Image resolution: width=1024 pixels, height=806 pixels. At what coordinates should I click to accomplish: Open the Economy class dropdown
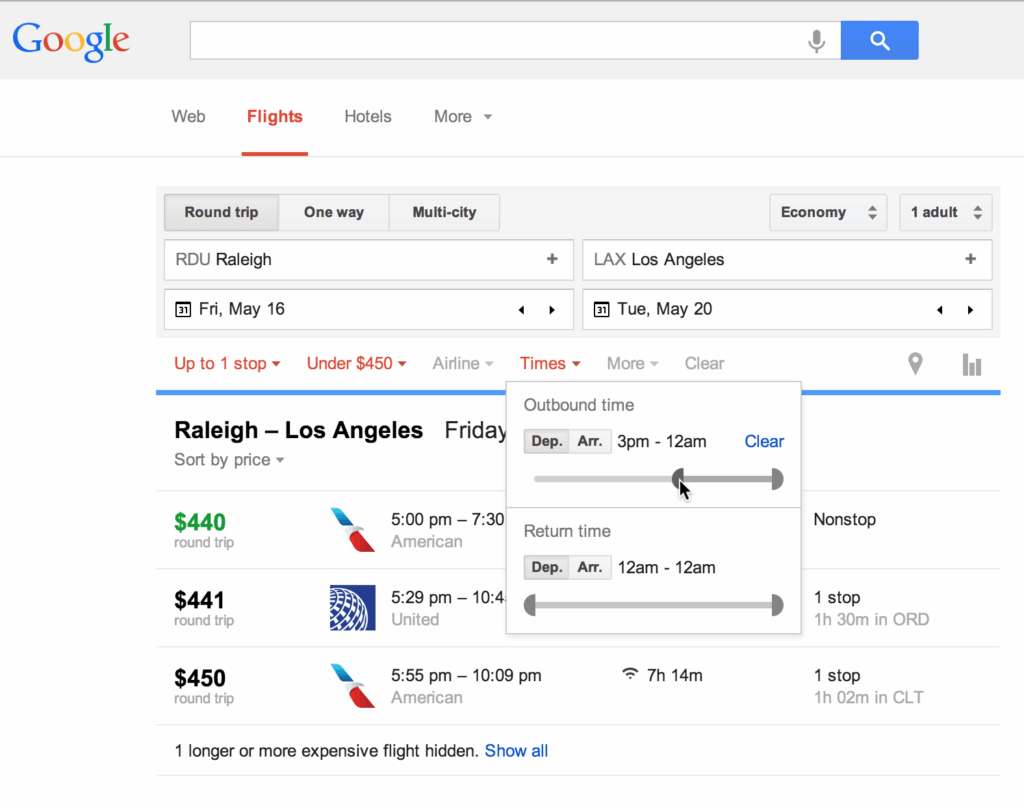point(828,212)
